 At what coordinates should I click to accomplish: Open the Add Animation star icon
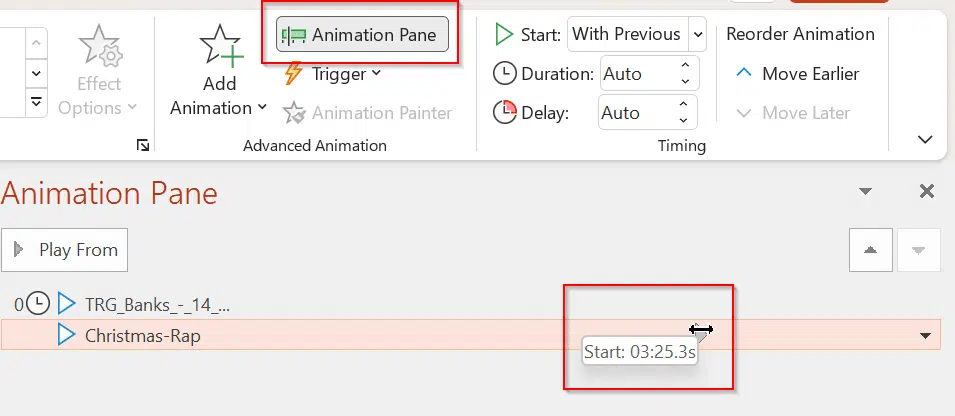pos(220,46)
